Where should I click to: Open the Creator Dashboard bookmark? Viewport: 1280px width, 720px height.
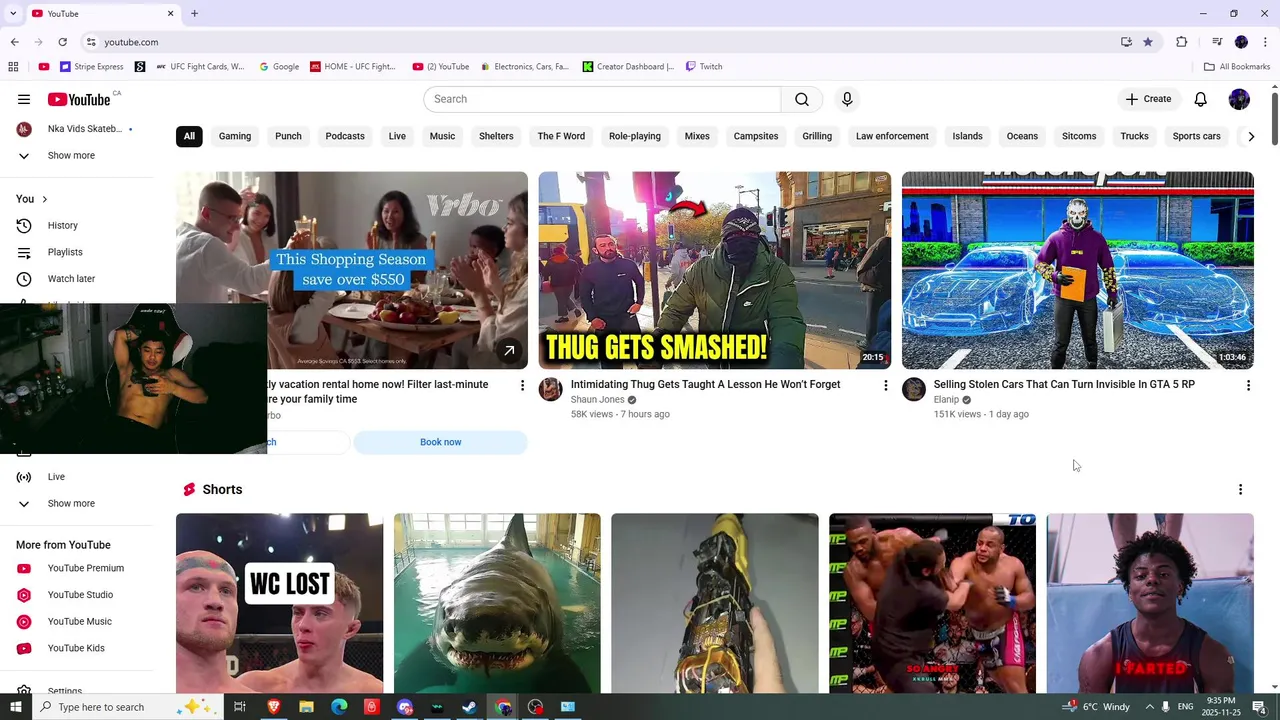(x=629, y=67)
